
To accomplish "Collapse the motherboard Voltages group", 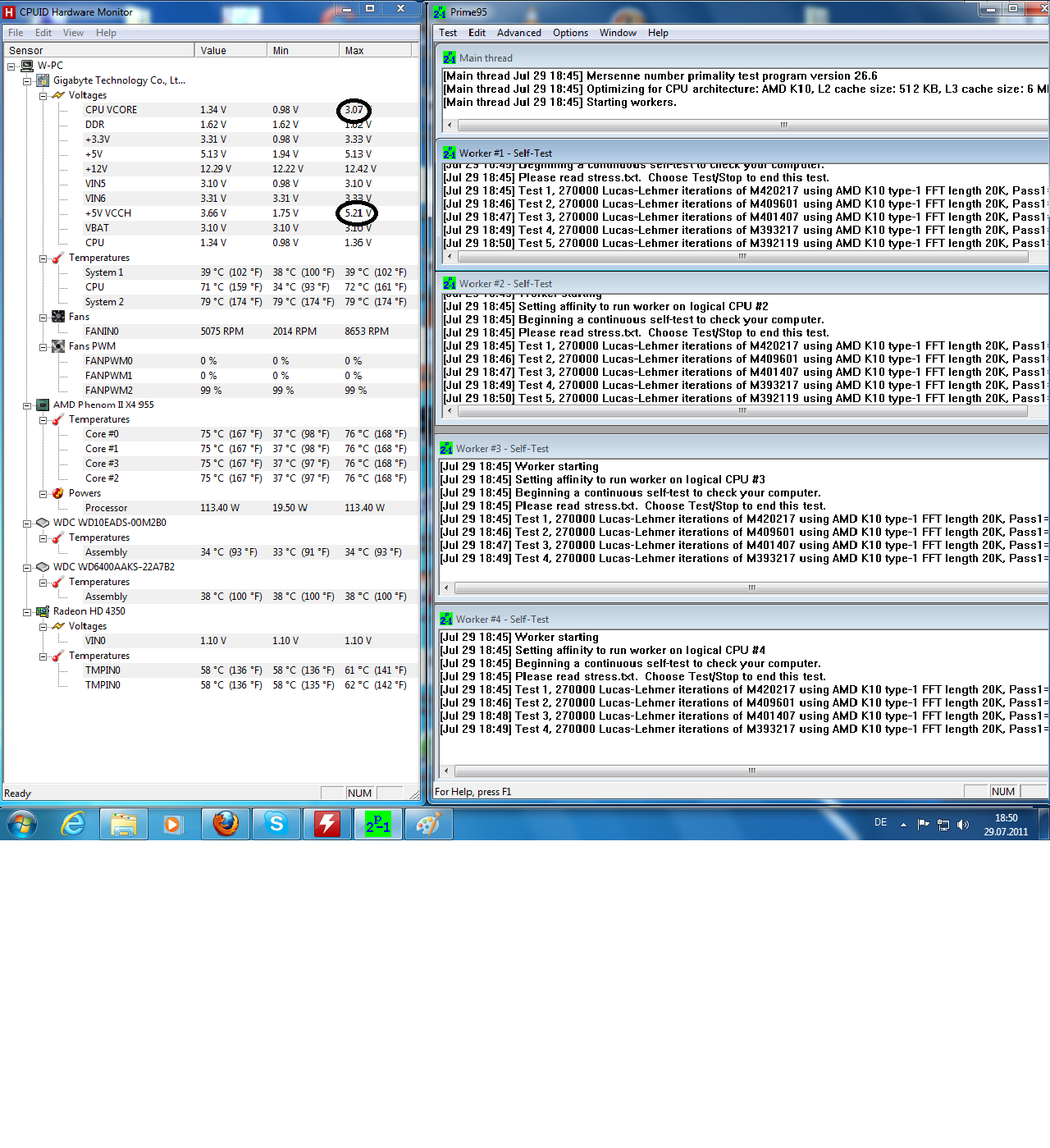I will coord(43,95).
